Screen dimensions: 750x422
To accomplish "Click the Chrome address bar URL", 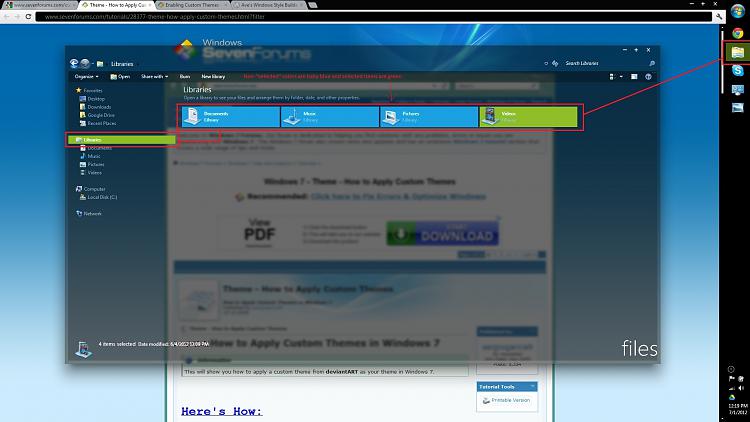I will pos(155,17).
